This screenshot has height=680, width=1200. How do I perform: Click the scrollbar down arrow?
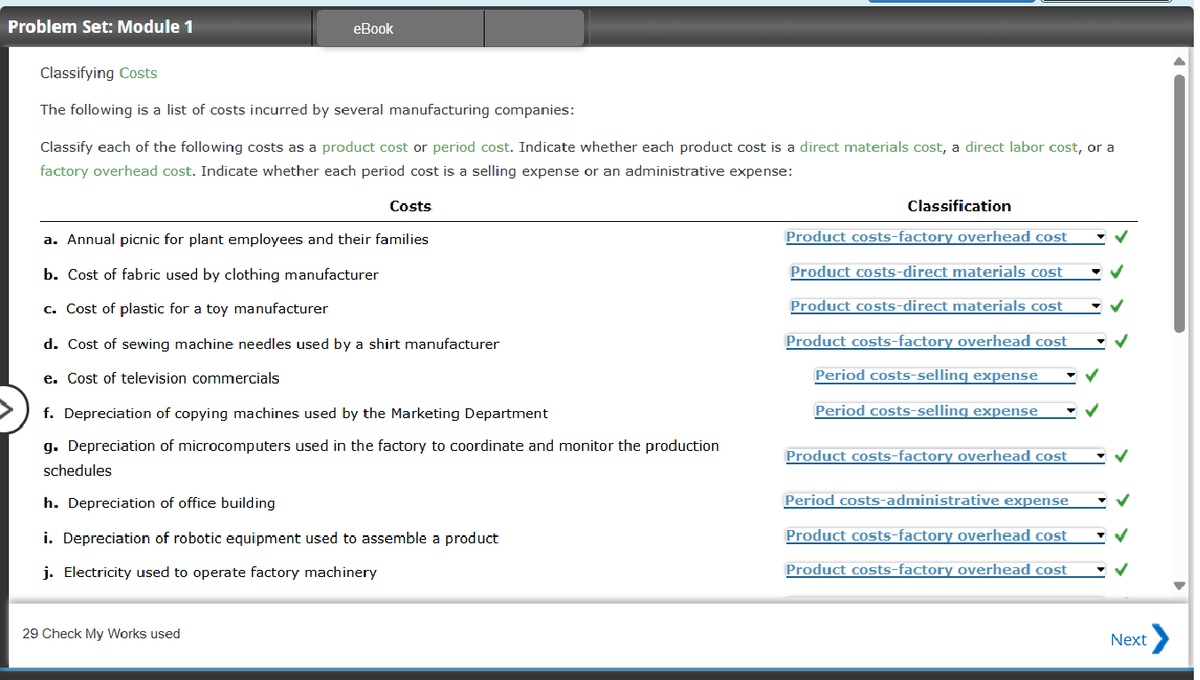pos(1180,585)
